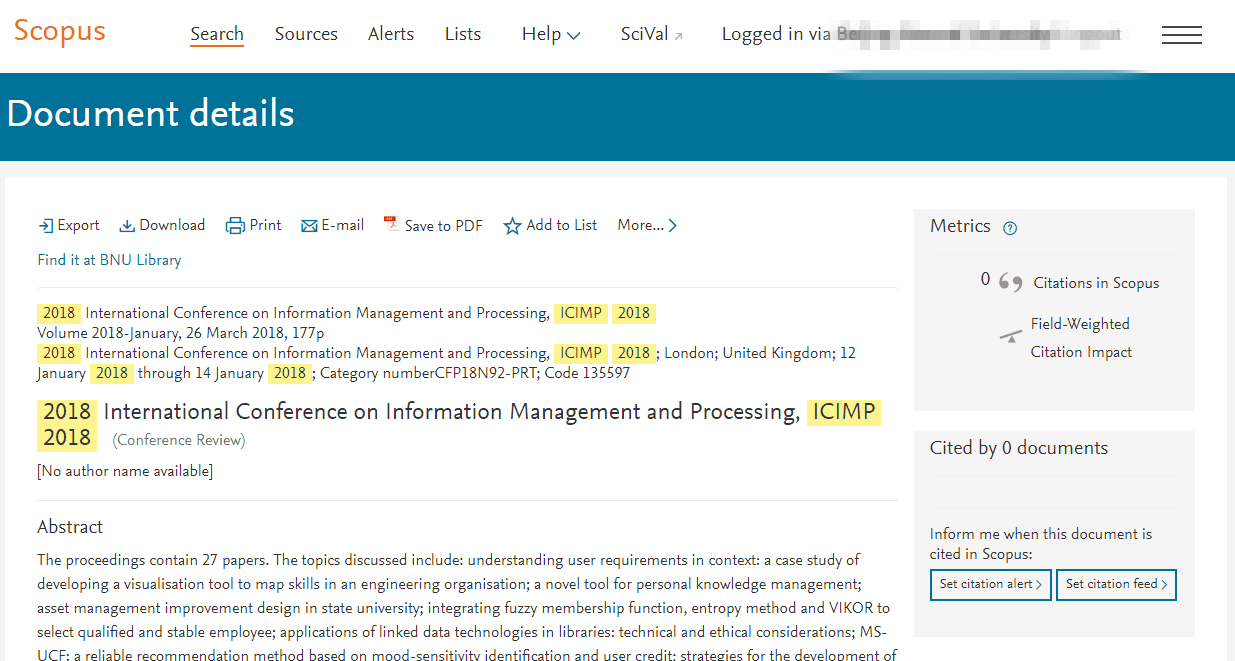
Task: Navigate to Lists
Action: [x=463, y=34]
